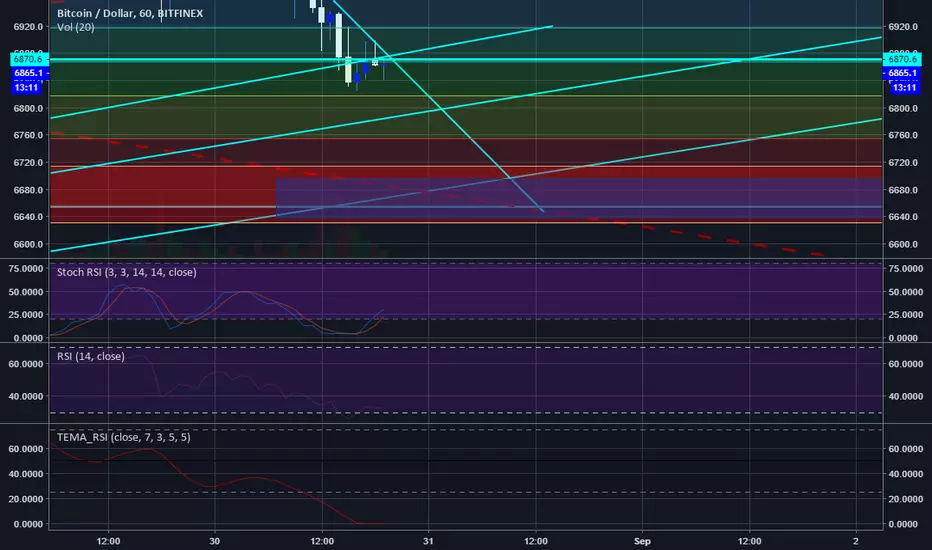Screen dimensions: 932x550
Task: Click the 13:11 countdown badge on left axis
Action: pyautogui.click(x=26, y=87)
